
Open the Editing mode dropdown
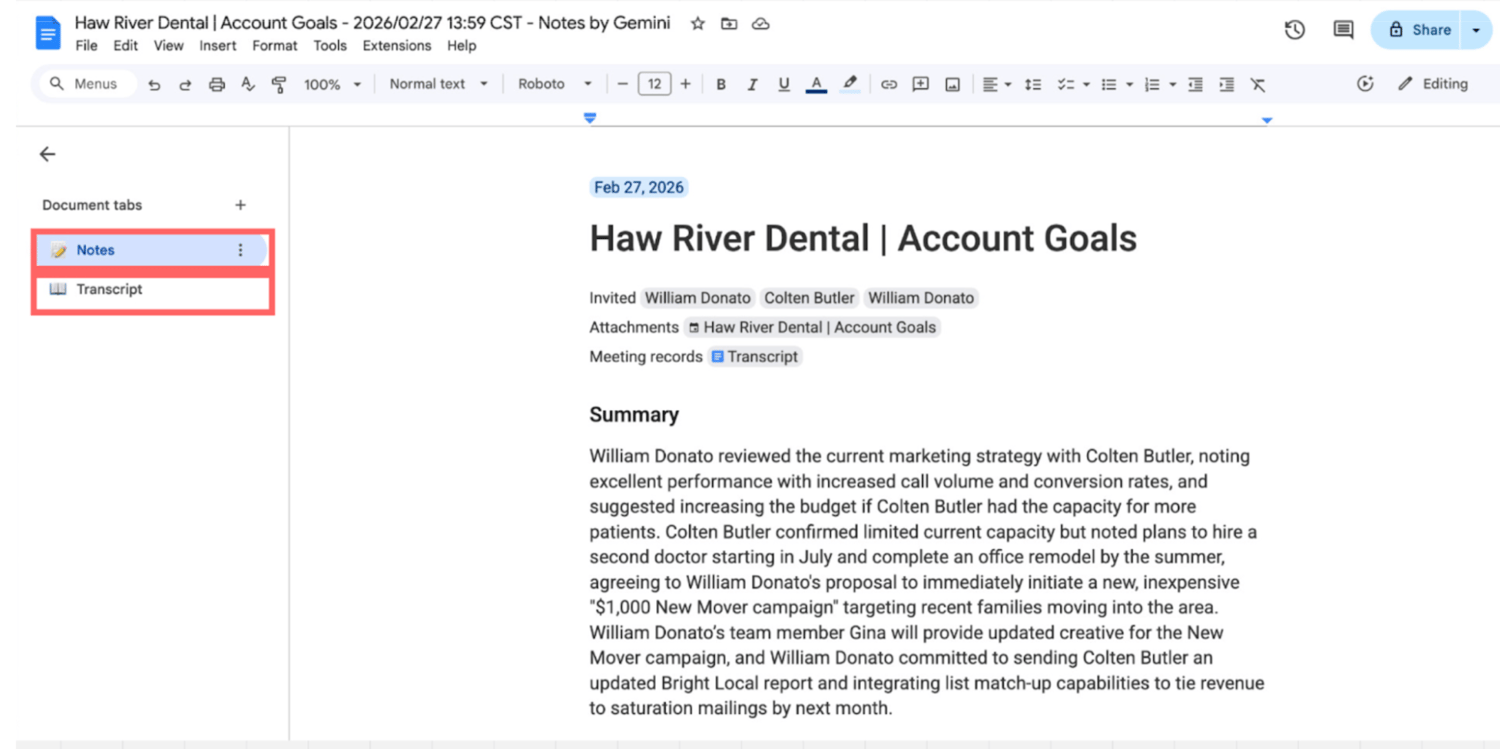1433,84
